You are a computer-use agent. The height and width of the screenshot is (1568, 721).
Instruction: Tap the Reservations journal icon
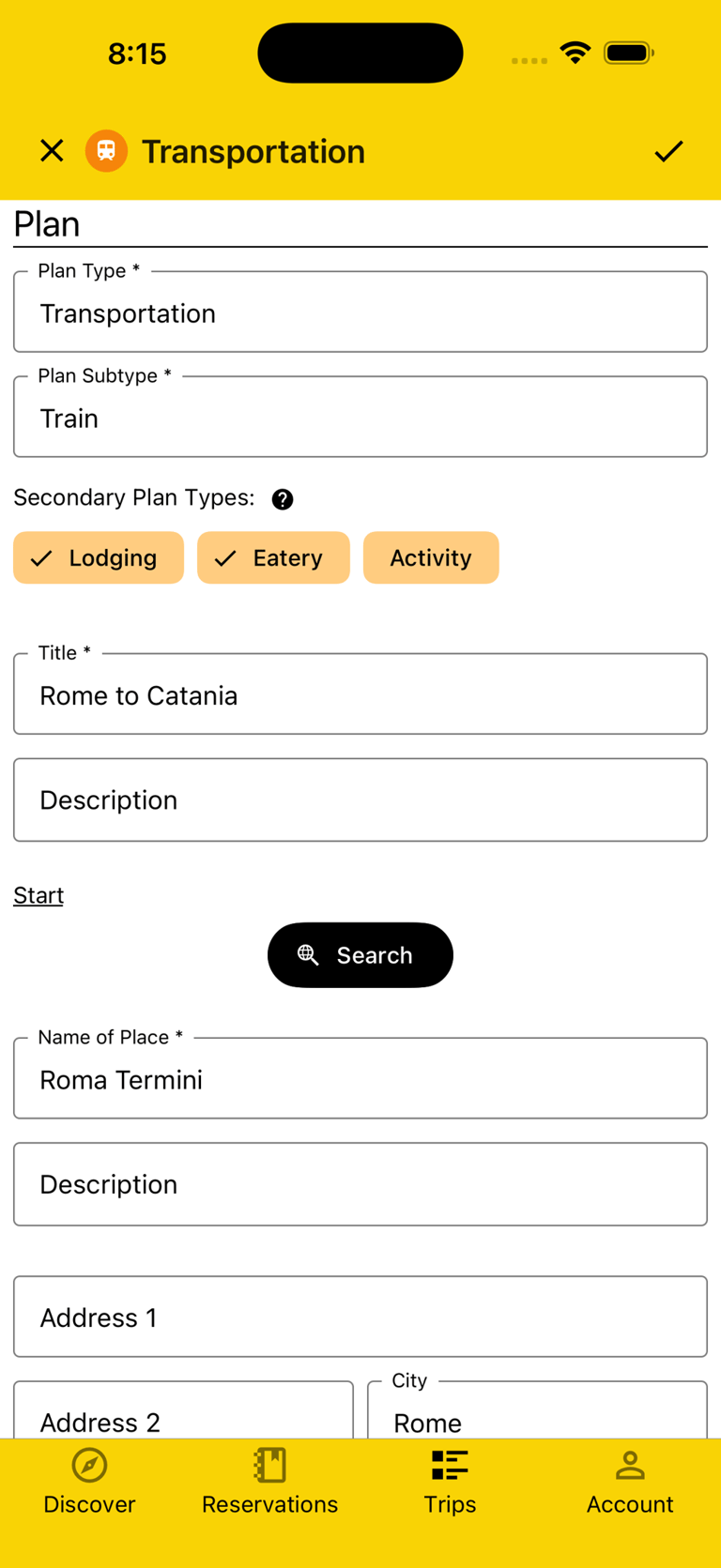click(x=269, y=1465)
